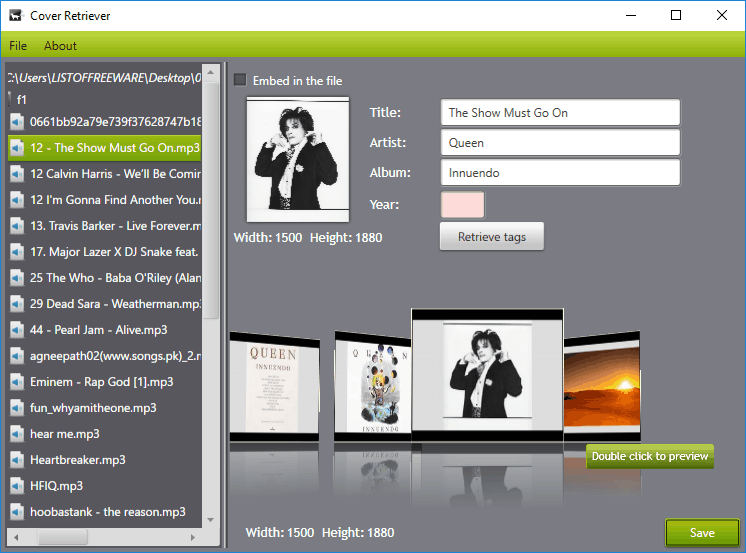The image size is (746, 553).
Task: Click the Retrieve tags button
Action: pos(492,237)
